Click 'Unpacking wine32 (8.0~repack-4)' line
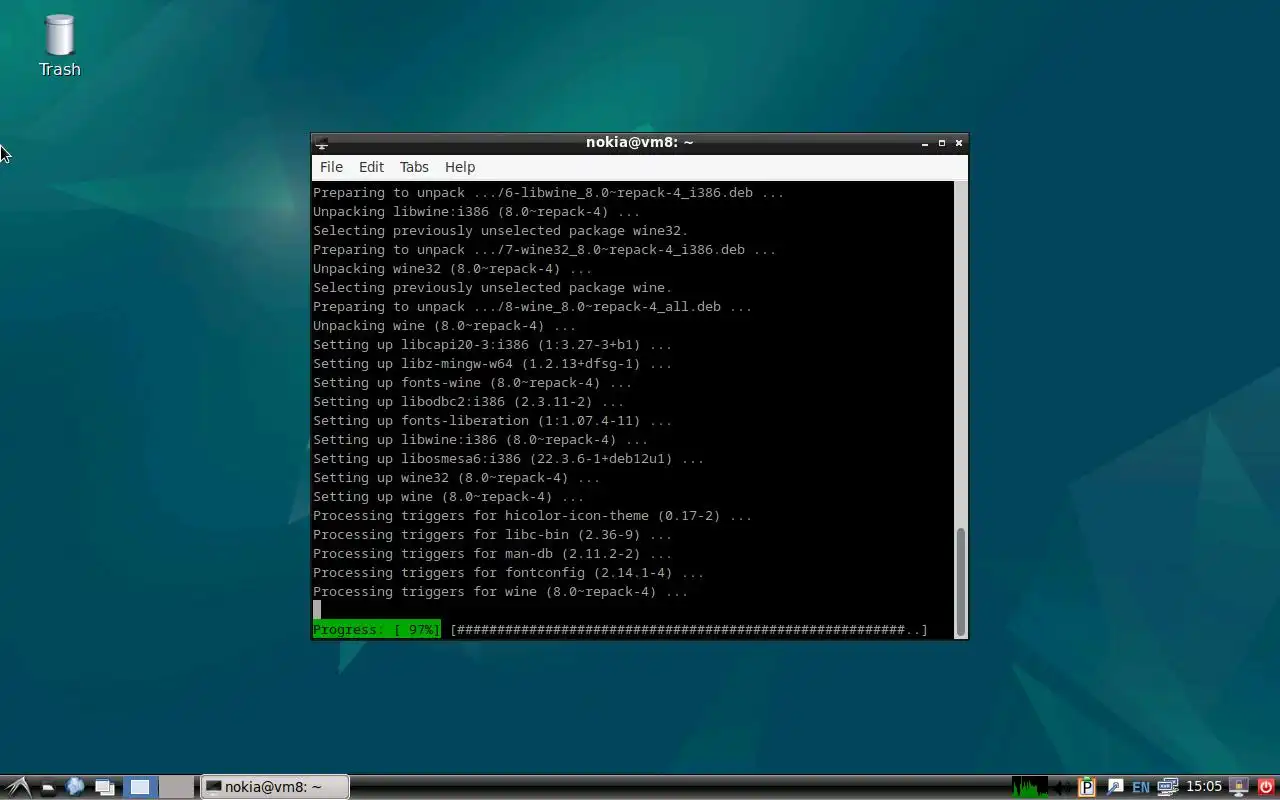Screen dimensions: 1280x800 click(x=453, y=269)
